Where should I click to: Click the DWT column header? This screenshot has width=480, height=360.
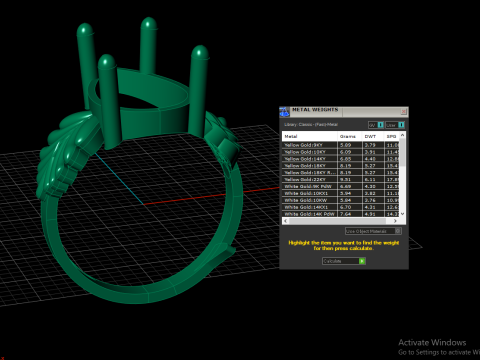click(x=373, y=136)
